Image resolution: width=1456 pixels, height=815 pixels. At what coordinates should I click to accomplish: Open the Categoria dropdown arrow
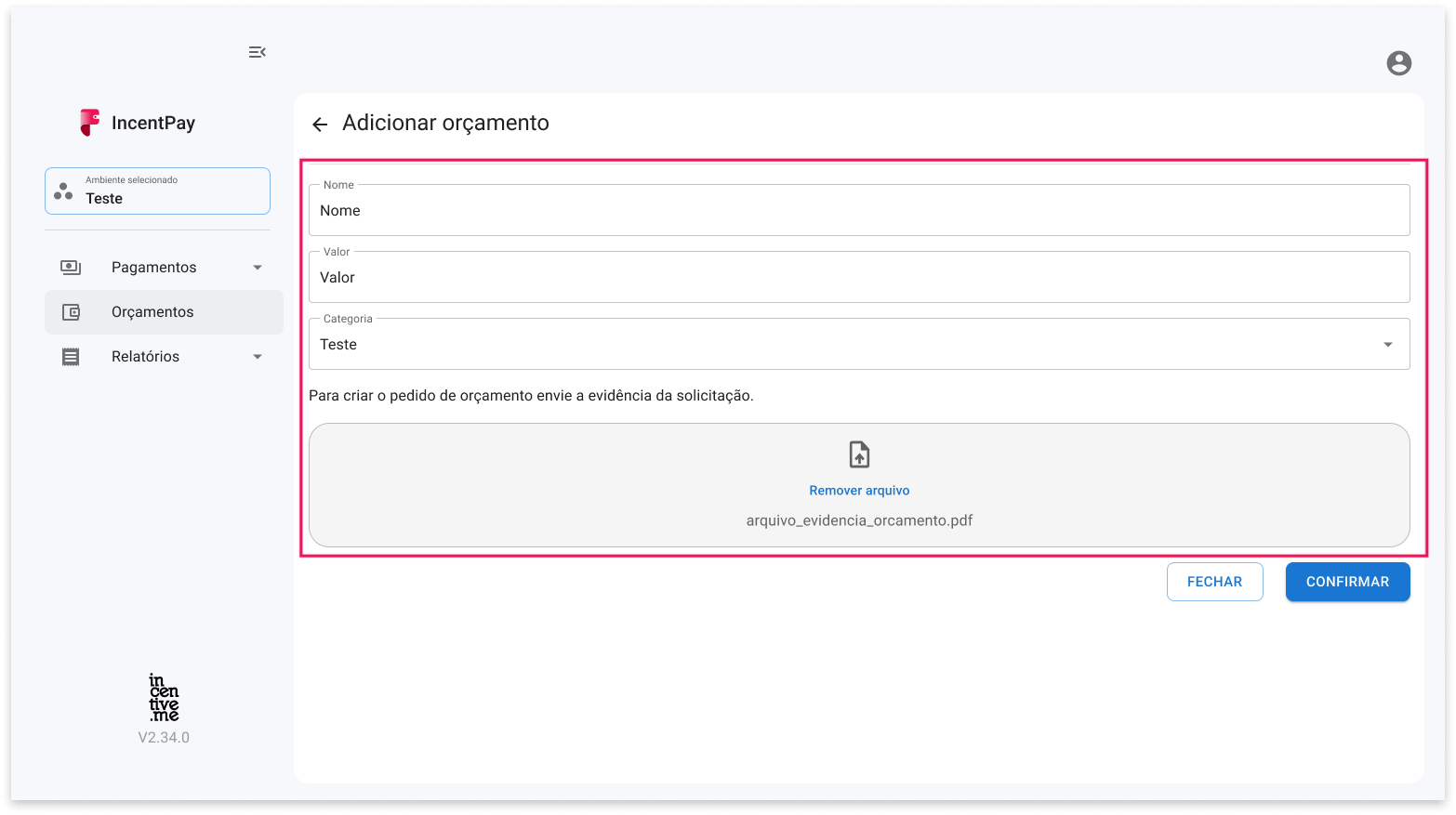(x=1388, y=345)
